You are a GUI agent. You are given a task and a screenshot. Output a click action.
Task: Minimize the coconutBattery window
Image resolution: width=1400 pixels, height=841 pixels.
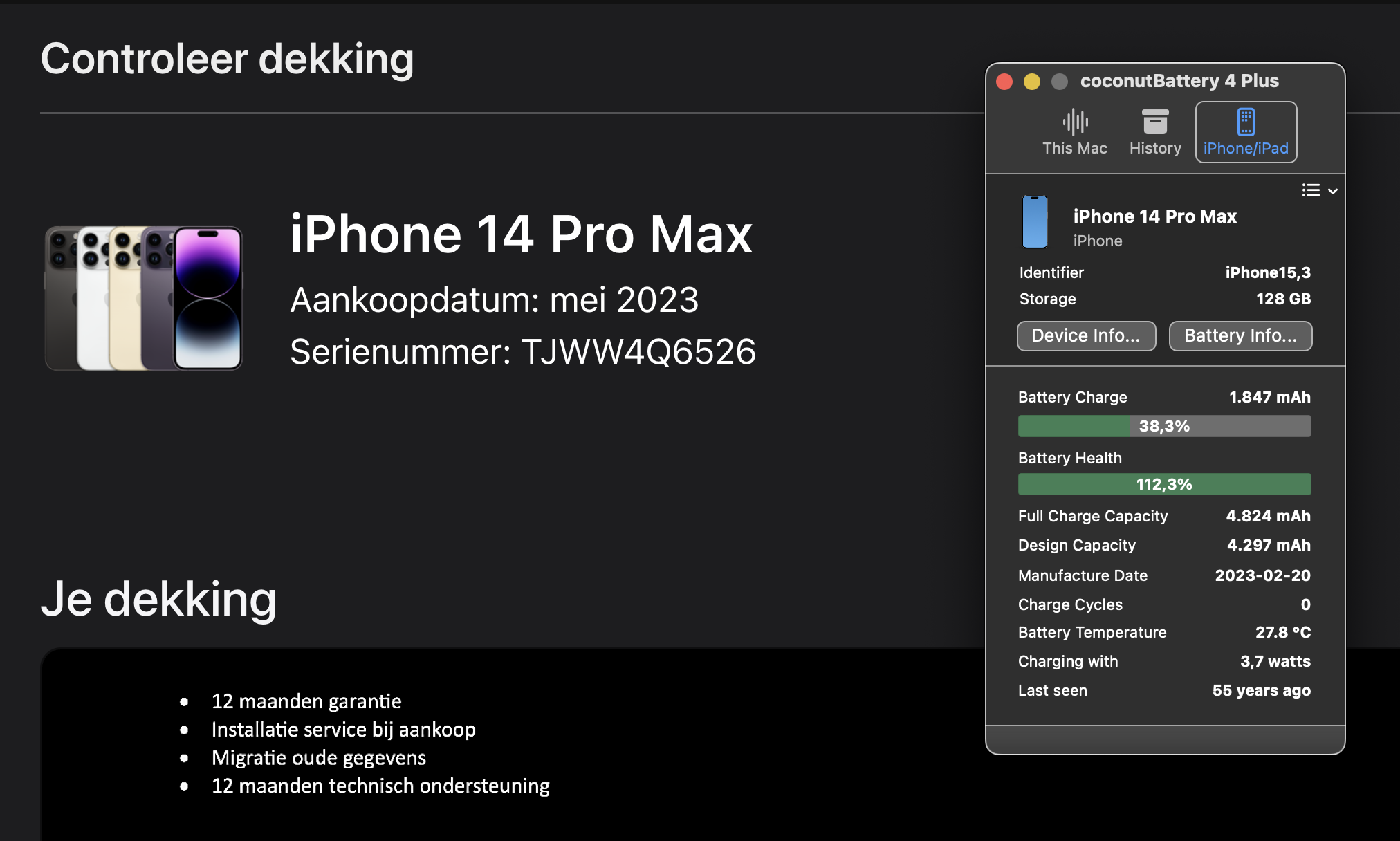[1031, 82]
